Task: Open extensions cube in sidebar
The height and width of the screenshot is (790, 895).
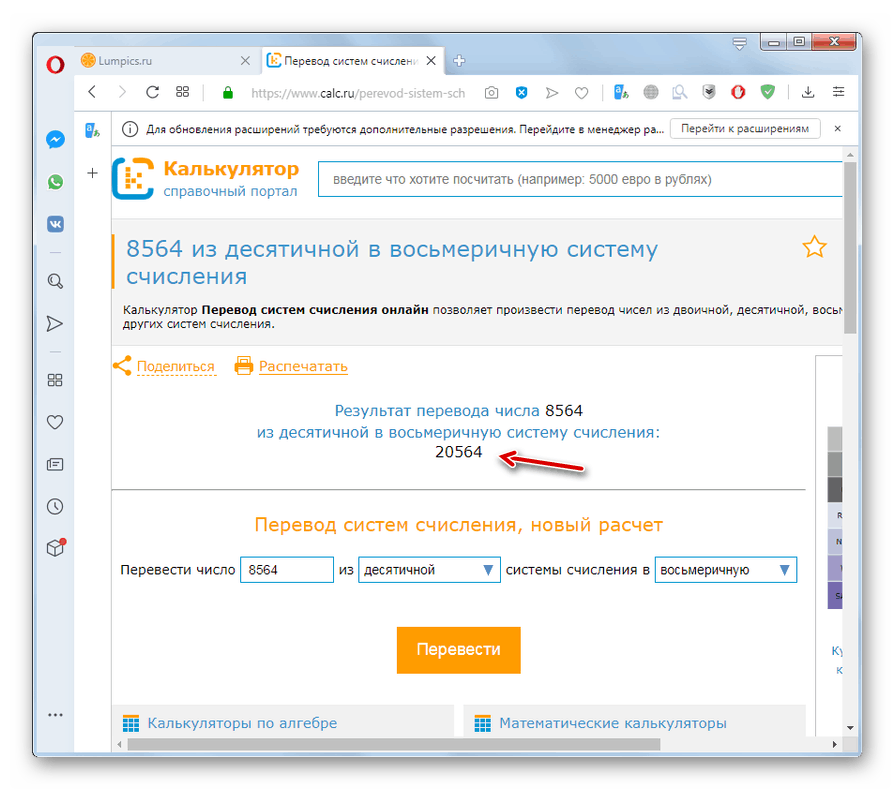Action: coord(56,548)
